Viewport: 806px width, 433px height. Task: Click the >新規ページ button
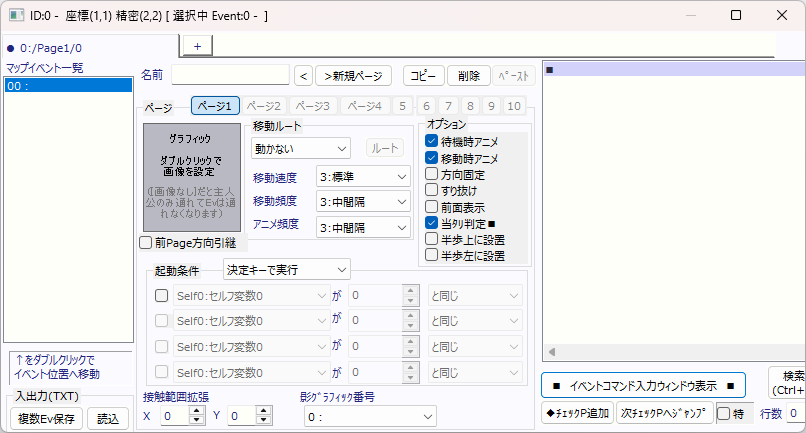pos(353,76)
